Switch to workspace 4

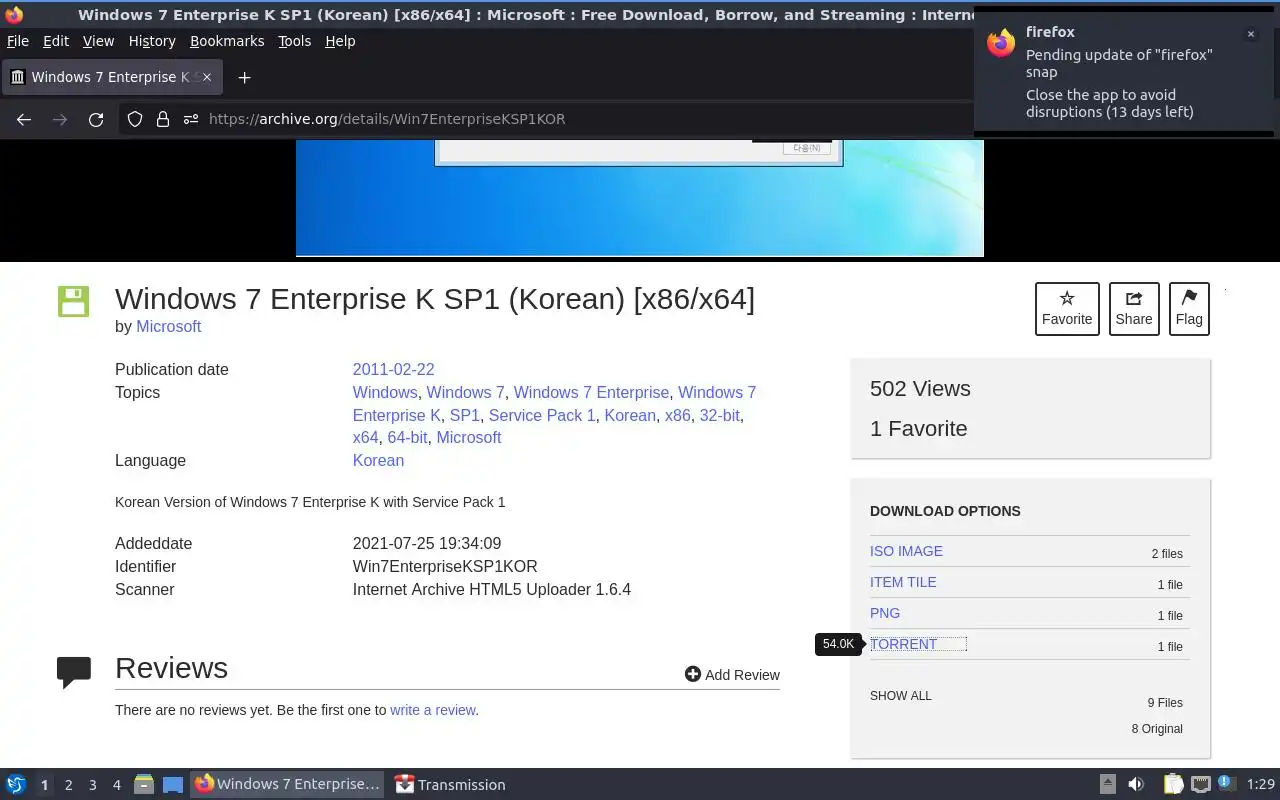click(x=116, y=785)
